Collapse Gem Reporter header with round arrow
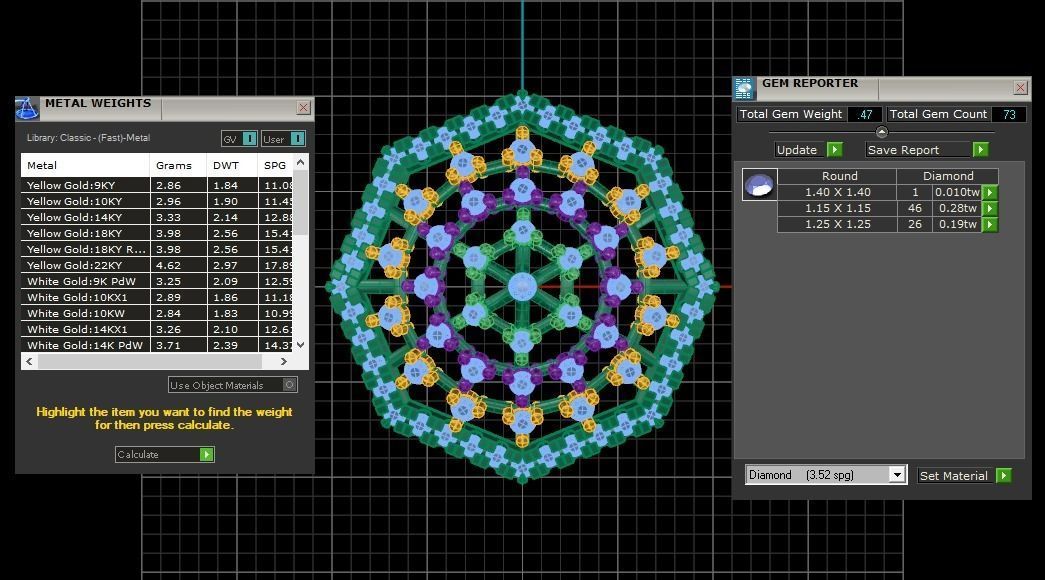 click(x=881, y=132)
